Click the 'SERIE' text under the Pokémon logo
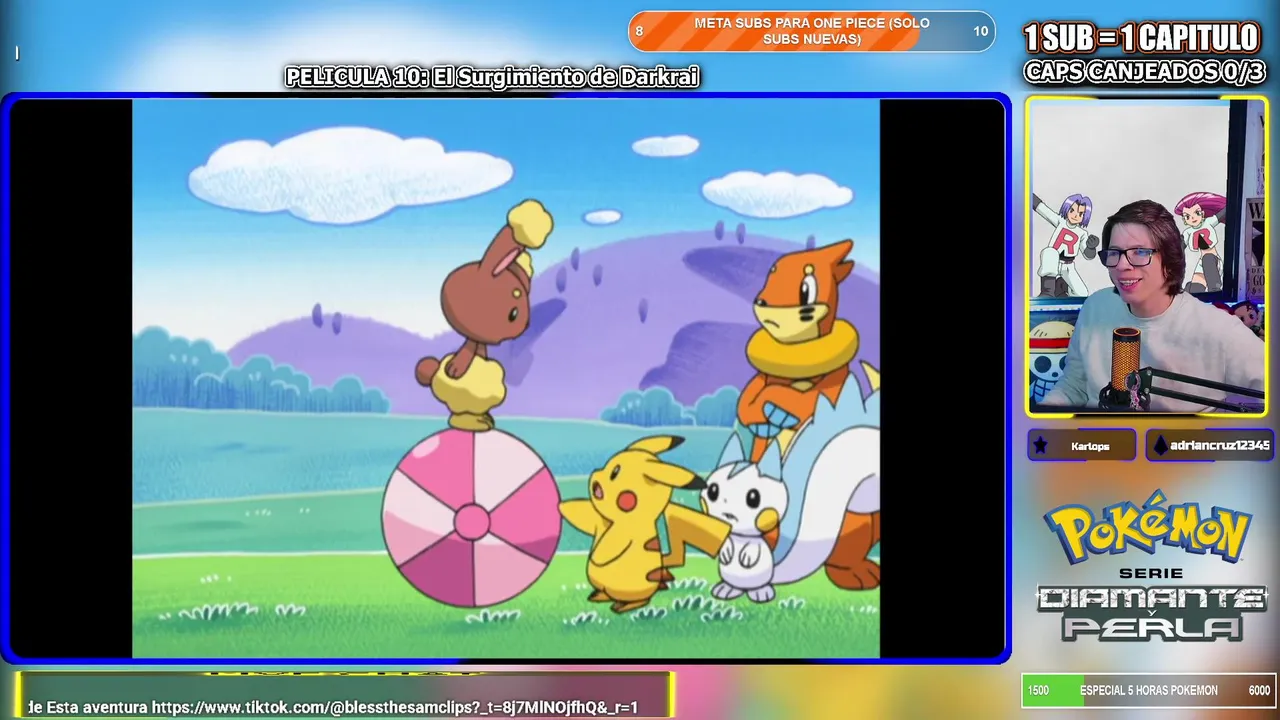Viewport: 1280px width, 720px height. [x=1150, y=573]
